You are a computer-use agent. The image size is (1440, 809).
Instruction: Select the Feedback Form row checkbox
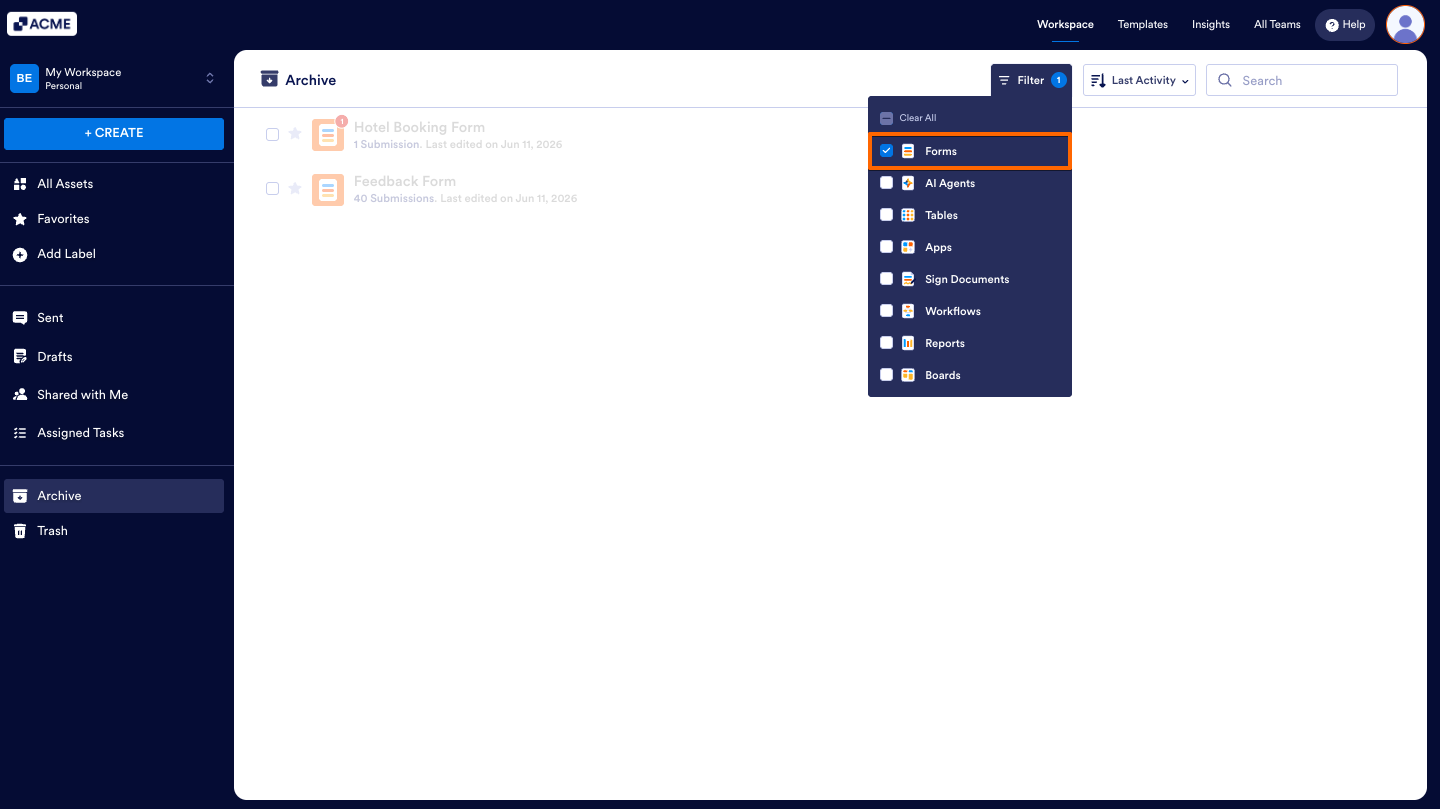click(272, 188)
